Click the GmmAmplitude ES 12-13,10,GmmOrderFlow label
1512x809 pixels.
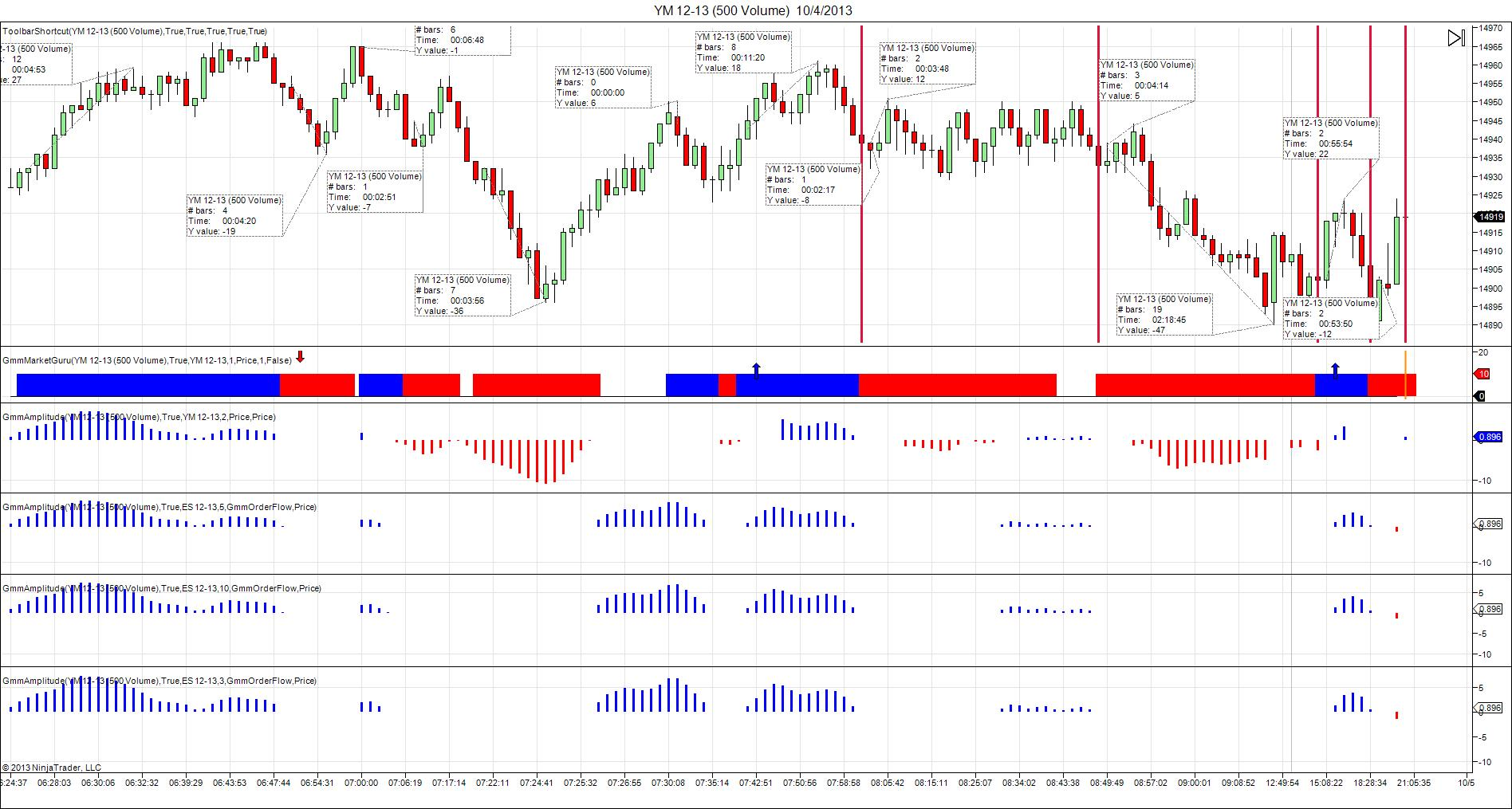pos(162,588)
